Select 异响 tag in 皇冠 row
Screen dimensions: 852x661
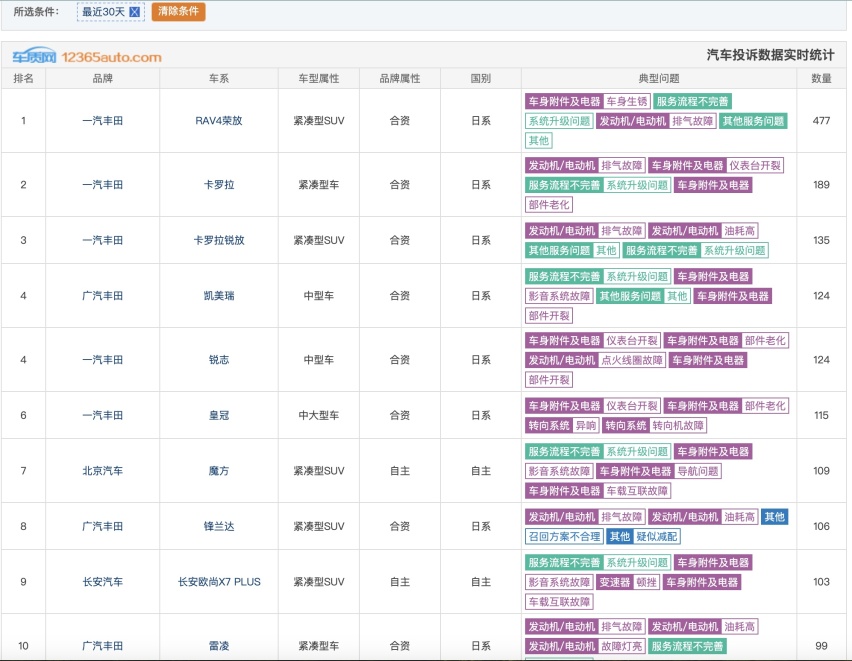click(x=586, y=425)
